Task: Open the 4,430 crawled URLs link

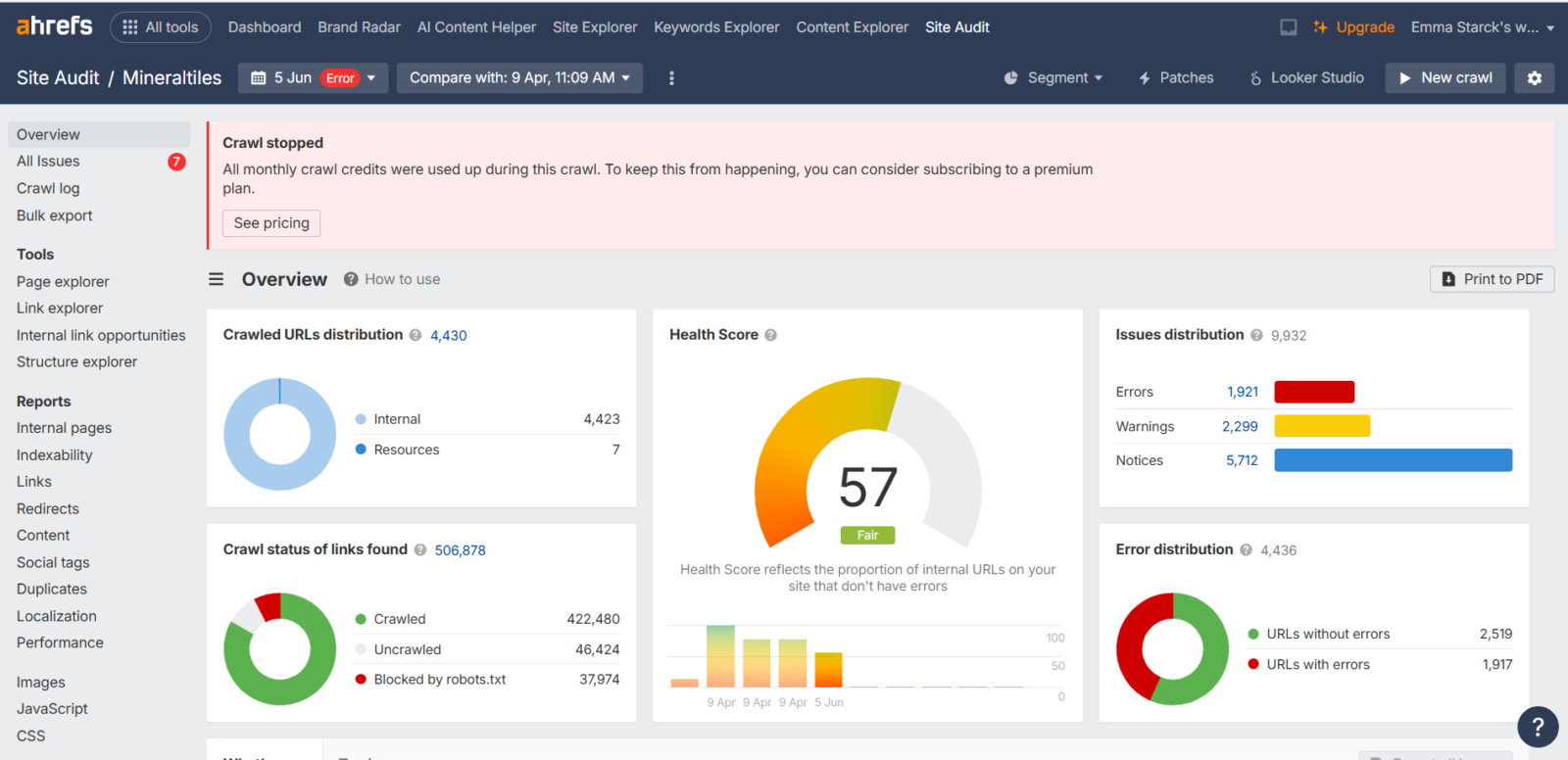Action: point(449,335)
